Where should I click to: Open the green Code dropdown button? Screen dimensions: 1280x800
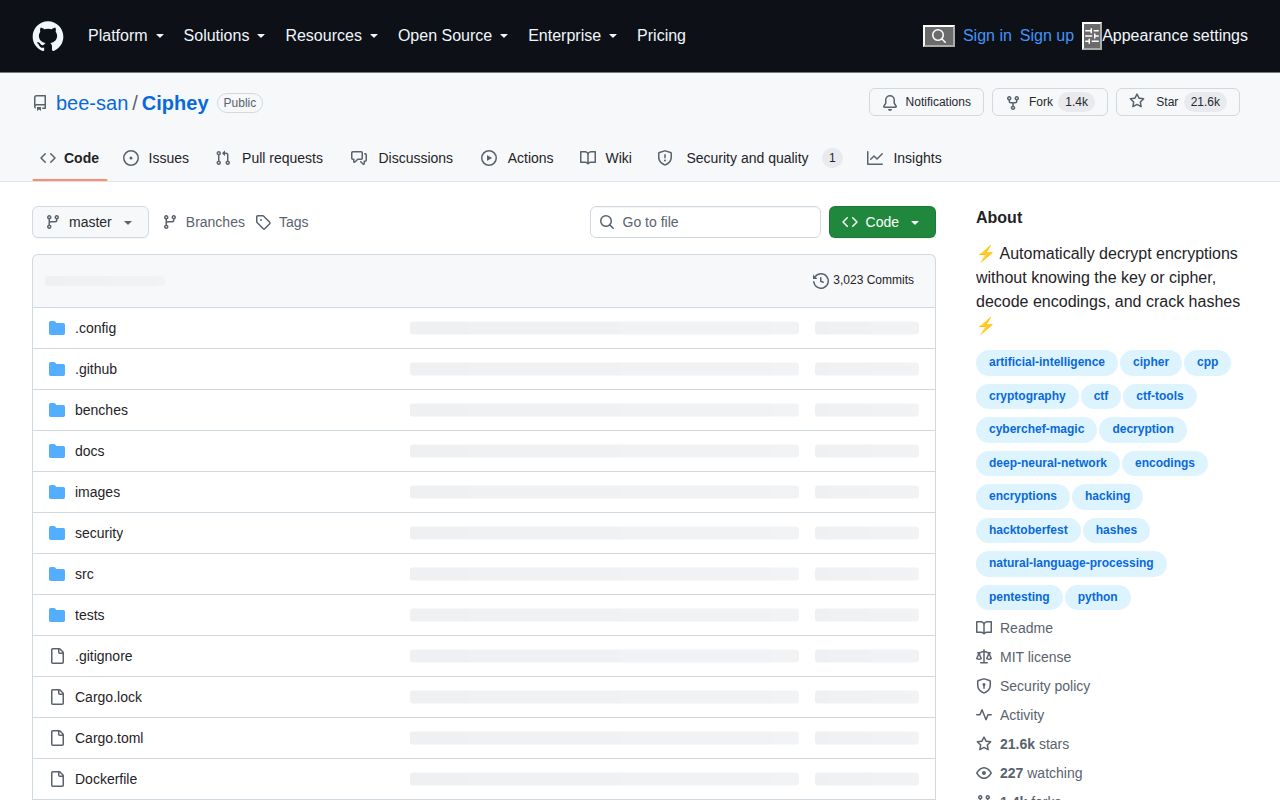pos(882,222)
